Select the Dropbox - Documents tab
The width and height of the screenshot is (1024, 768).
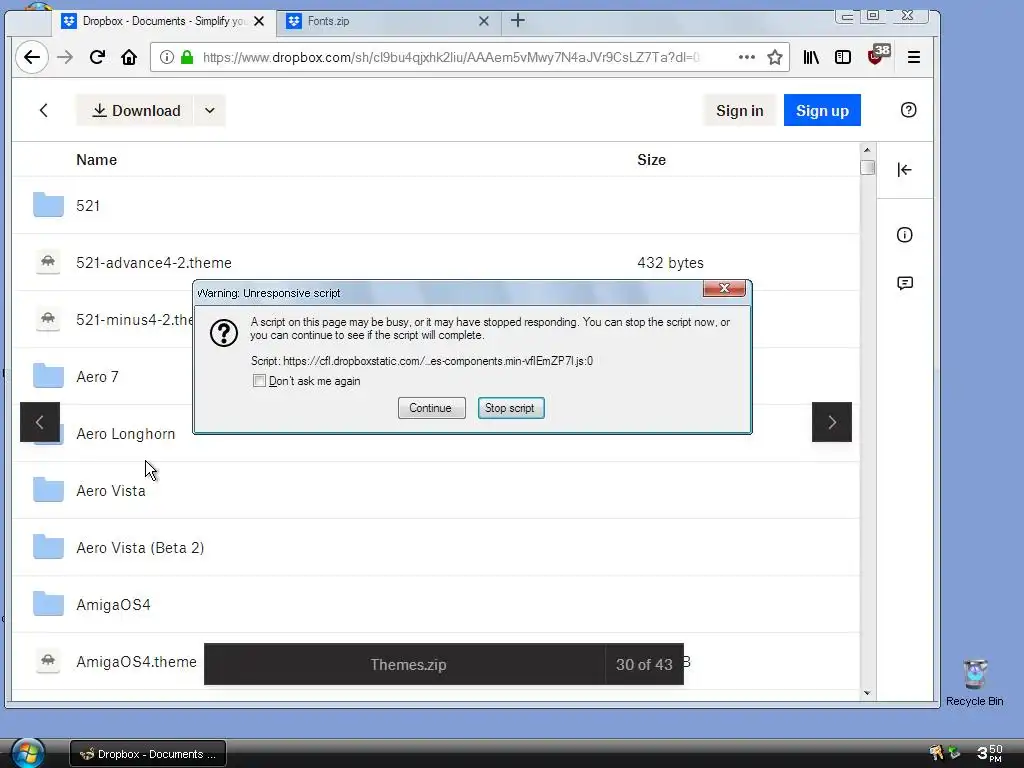(x=163, y=21)
